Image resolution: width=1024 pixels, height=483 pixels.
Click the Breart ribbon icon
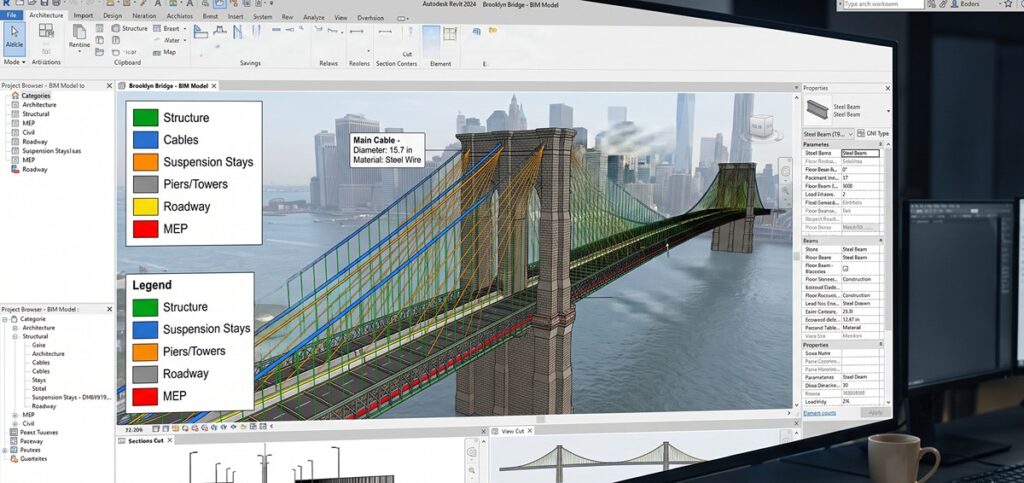pos(157,29)
